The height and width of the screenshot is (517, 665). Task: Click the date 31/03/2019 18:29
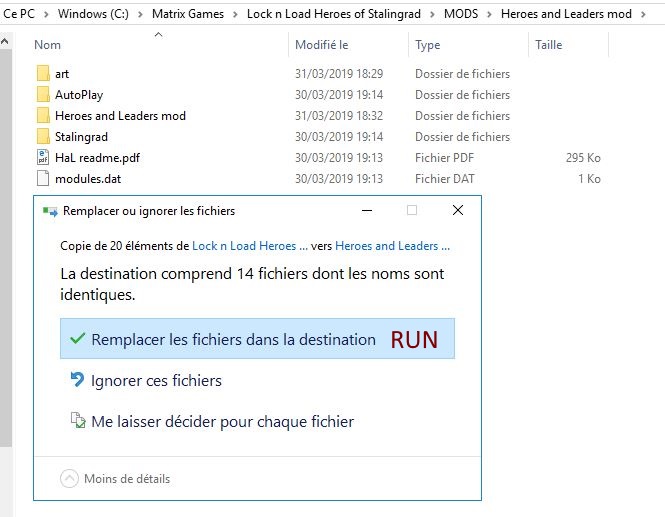tap(339, 74)
